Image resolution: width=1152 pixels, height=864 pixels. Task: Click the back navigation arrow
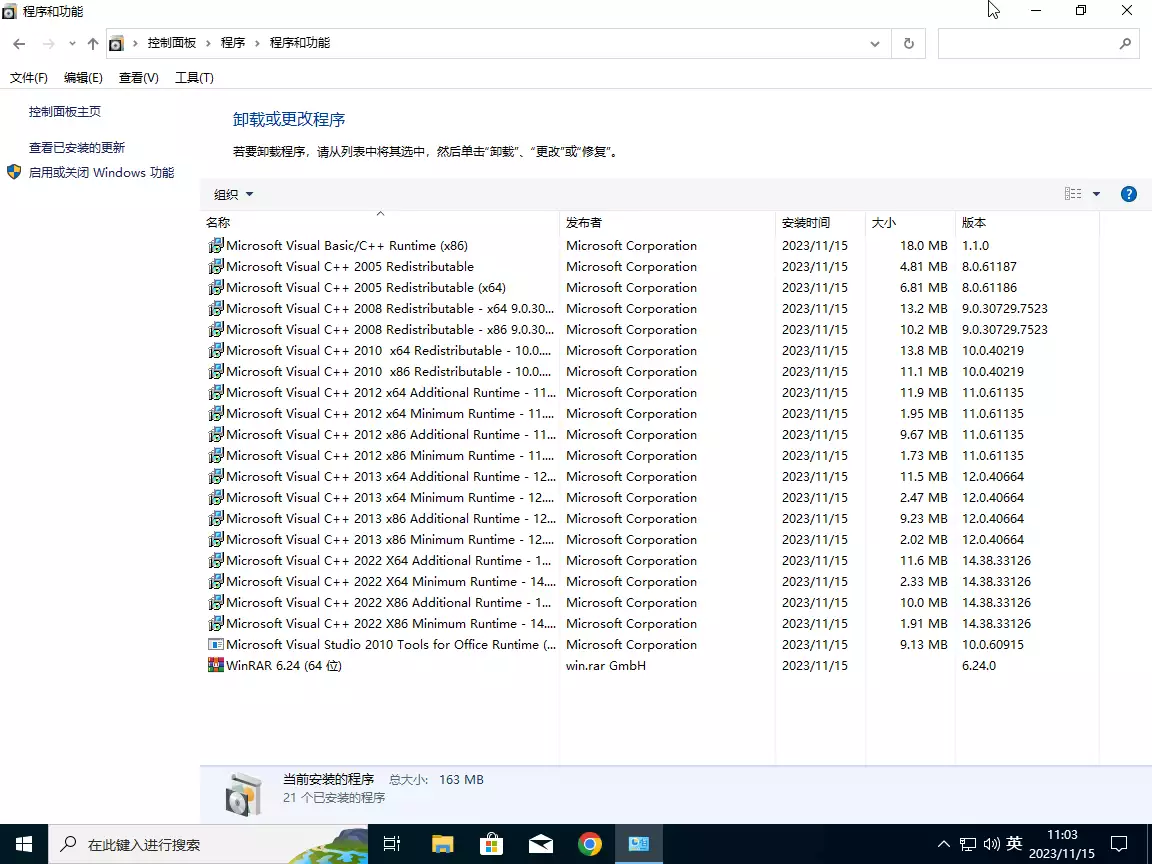(18, 43)
